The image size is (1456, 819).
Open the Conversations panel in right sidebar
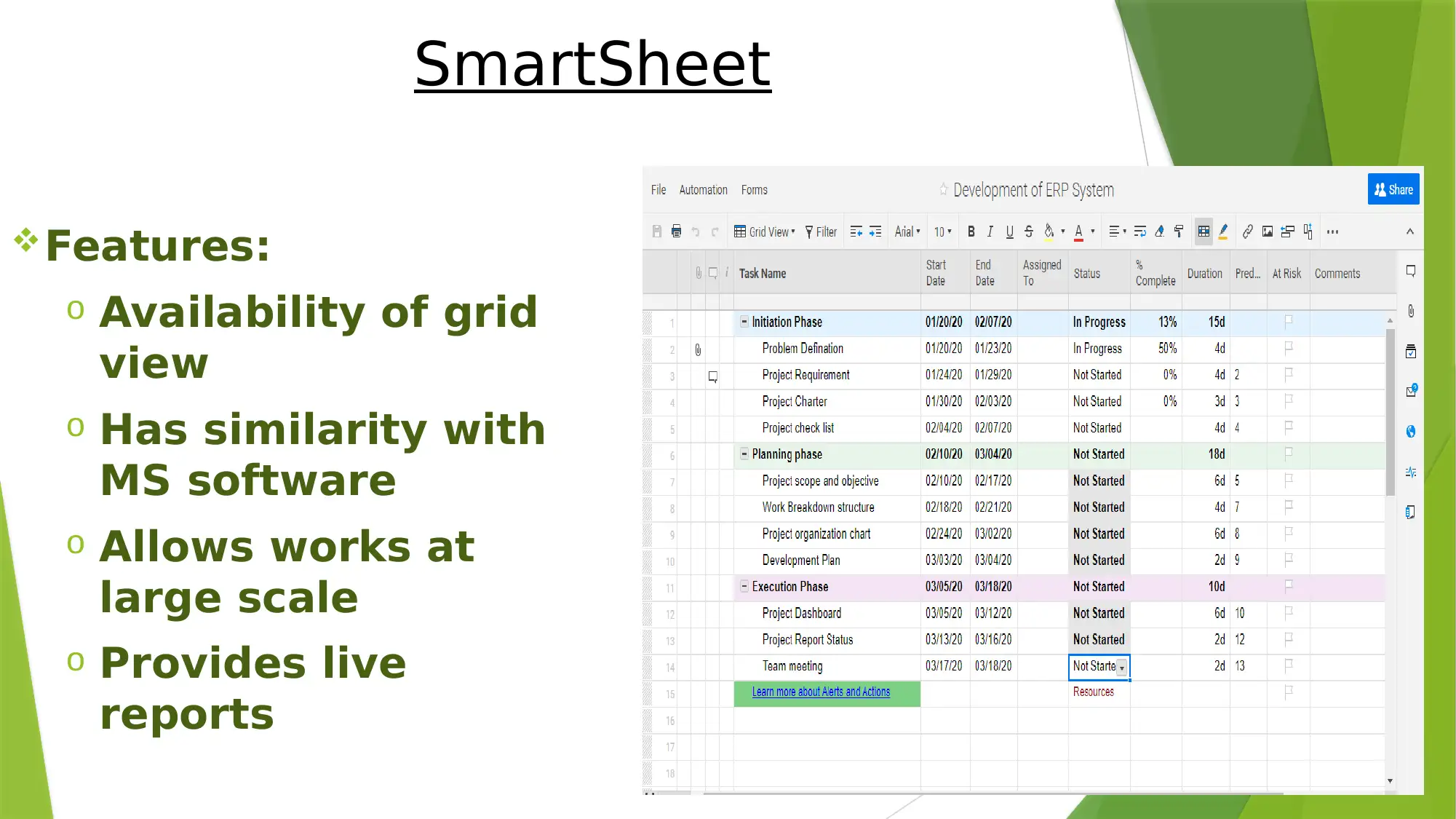[1410, 271]
